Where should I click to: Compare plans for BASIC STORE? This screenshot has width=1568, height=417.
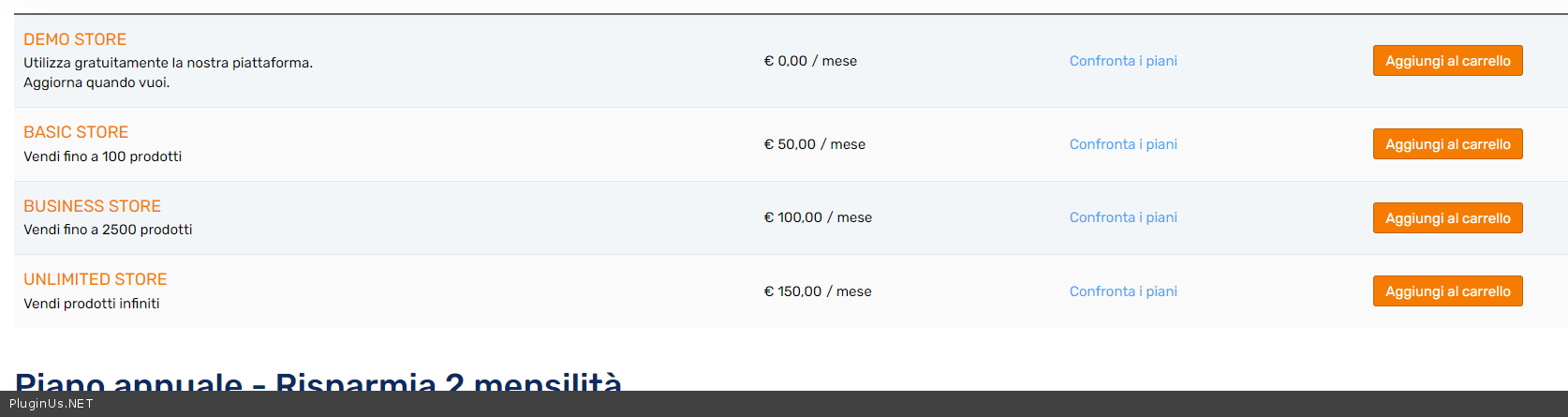pyautogui.click(x=1123, y=144)
